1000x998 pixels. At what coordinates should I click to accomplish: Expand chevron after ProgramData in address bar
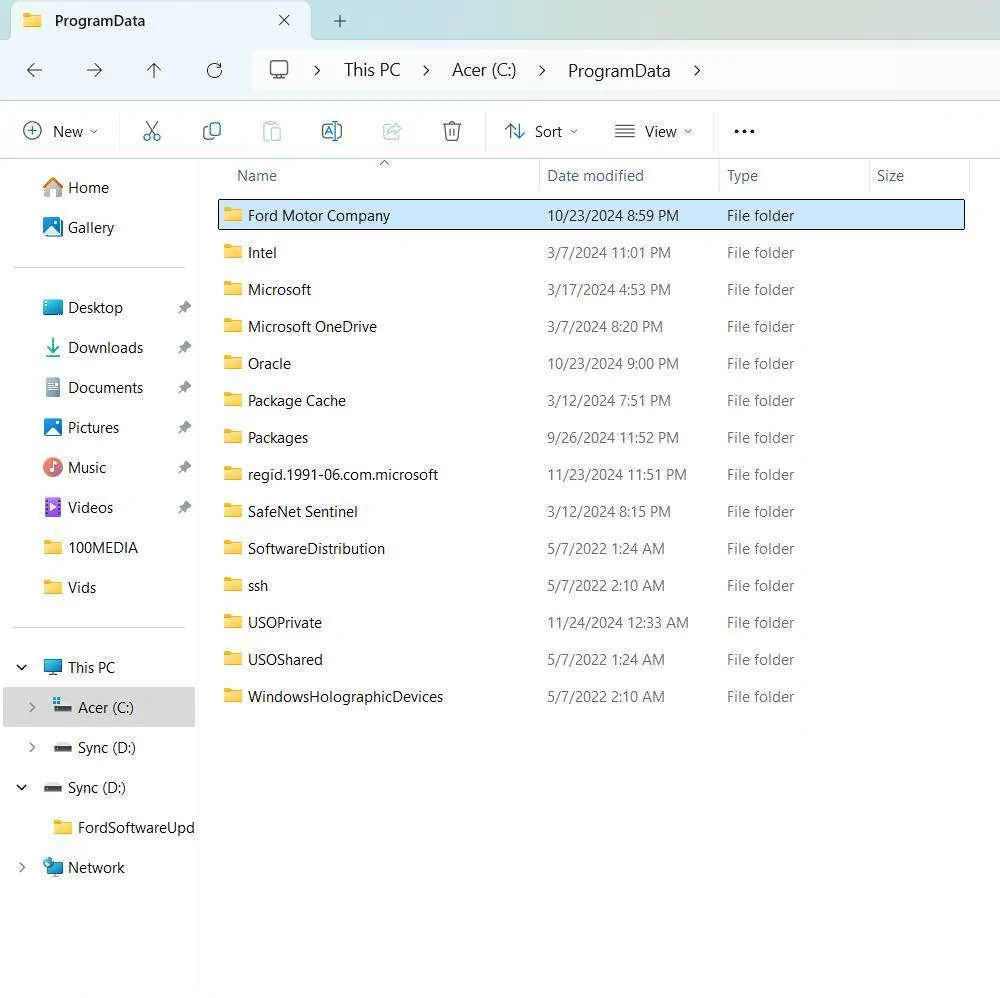(x=697, y=70)
